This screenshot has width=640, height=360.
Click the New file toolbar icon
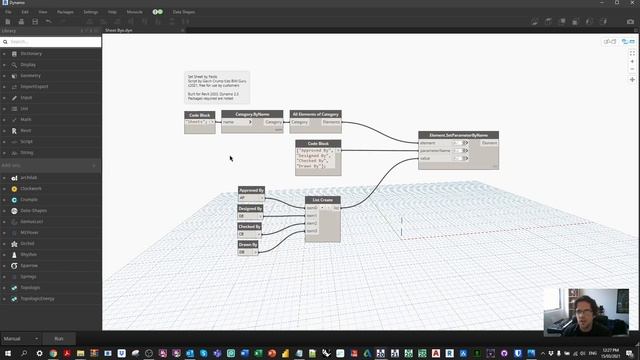point(8,22)
